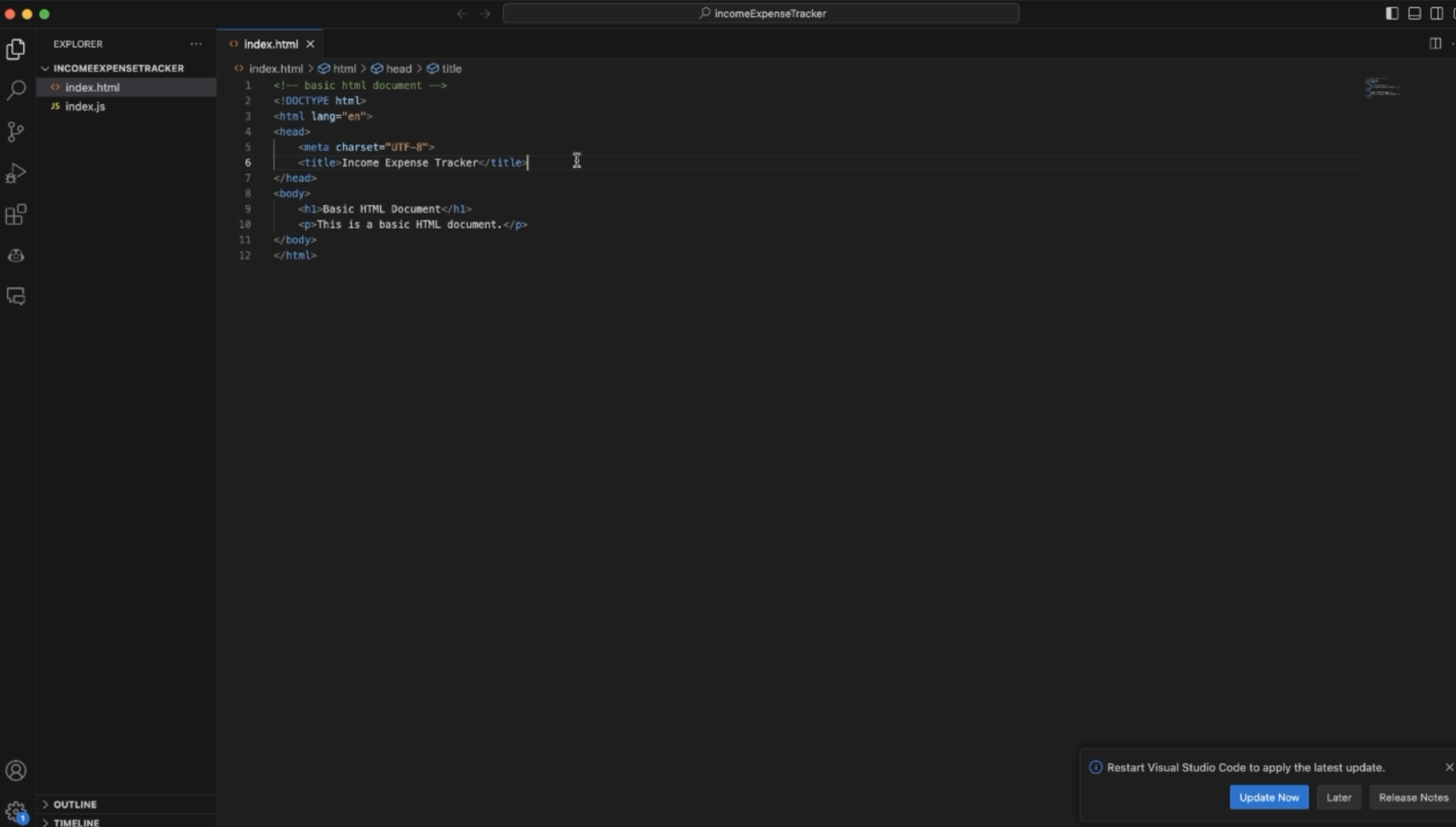The width and height of the screenshot is (1456, 827).
Task: Open the Search view in activity bar
Action: (x=16, y=90)
